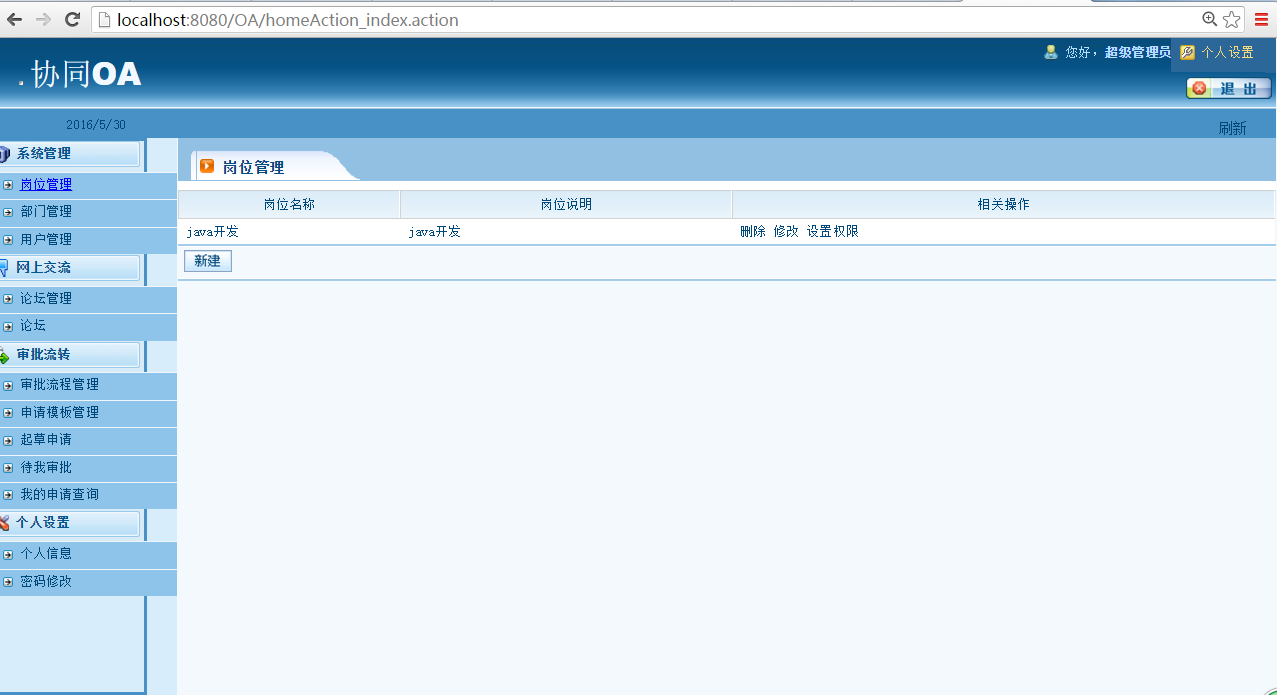Click the wrench icon beside sidebar 个人设置
The width and height of the screenshot is (1277, 695).
click(x=6, y=522)
